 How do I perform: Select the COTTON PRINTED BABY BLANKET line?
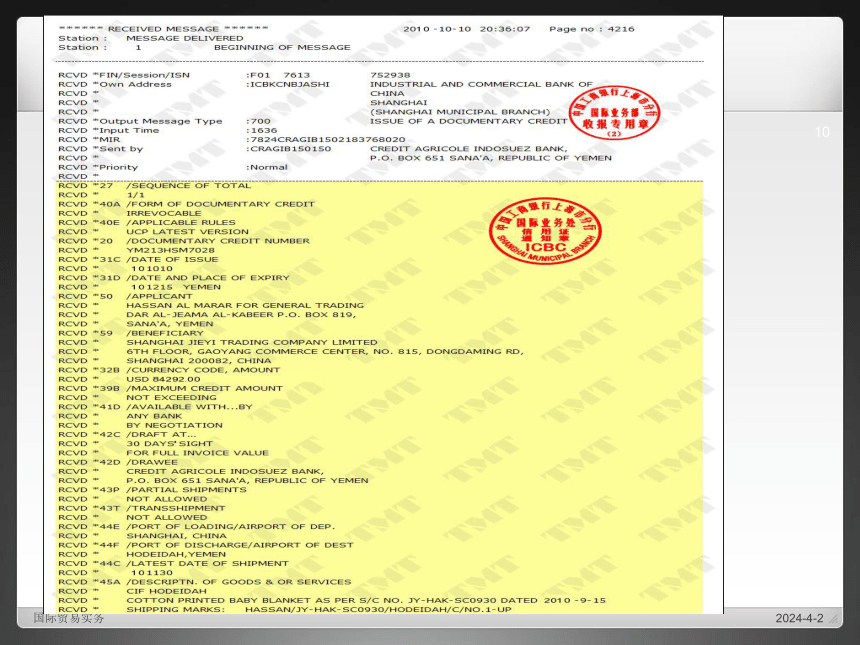tap(366, 601)
